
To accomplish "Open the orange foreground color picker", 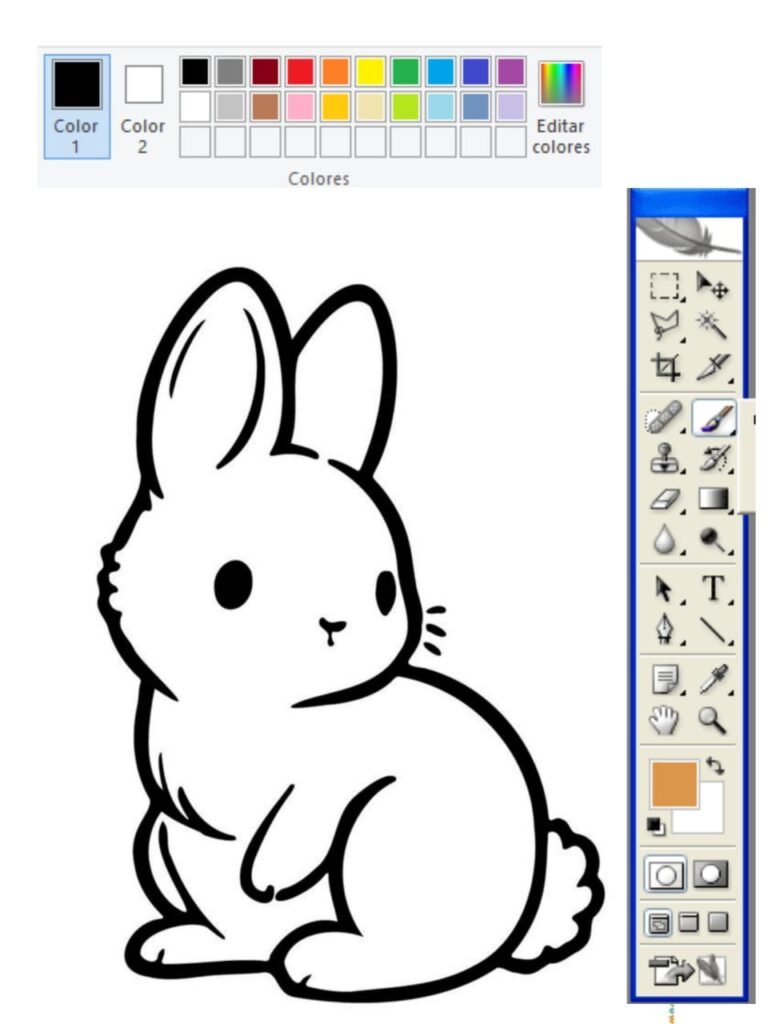I will tap(674, 784).
